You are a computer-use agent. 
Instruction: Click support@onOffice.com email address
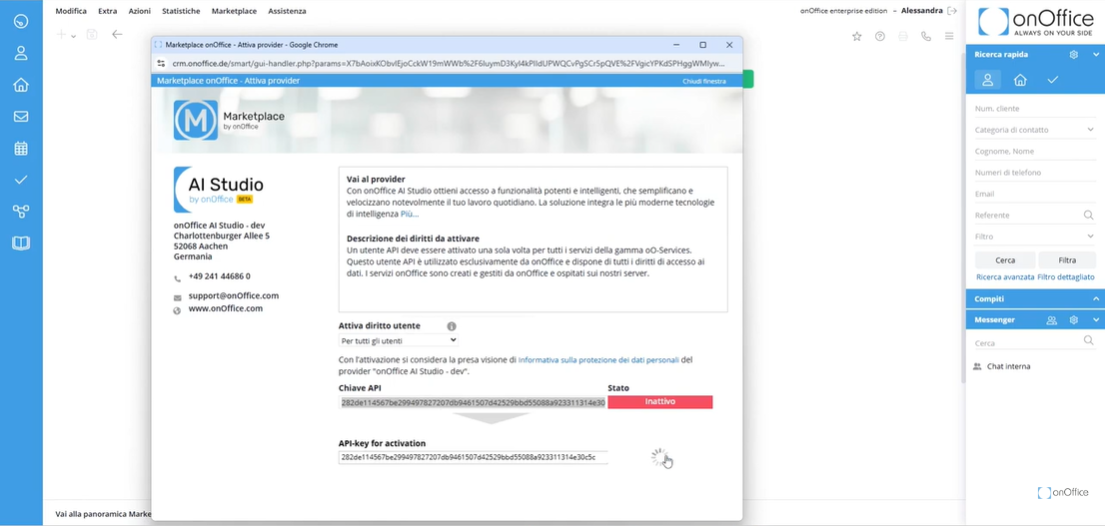pyautogui.click(x=233, y=296)
